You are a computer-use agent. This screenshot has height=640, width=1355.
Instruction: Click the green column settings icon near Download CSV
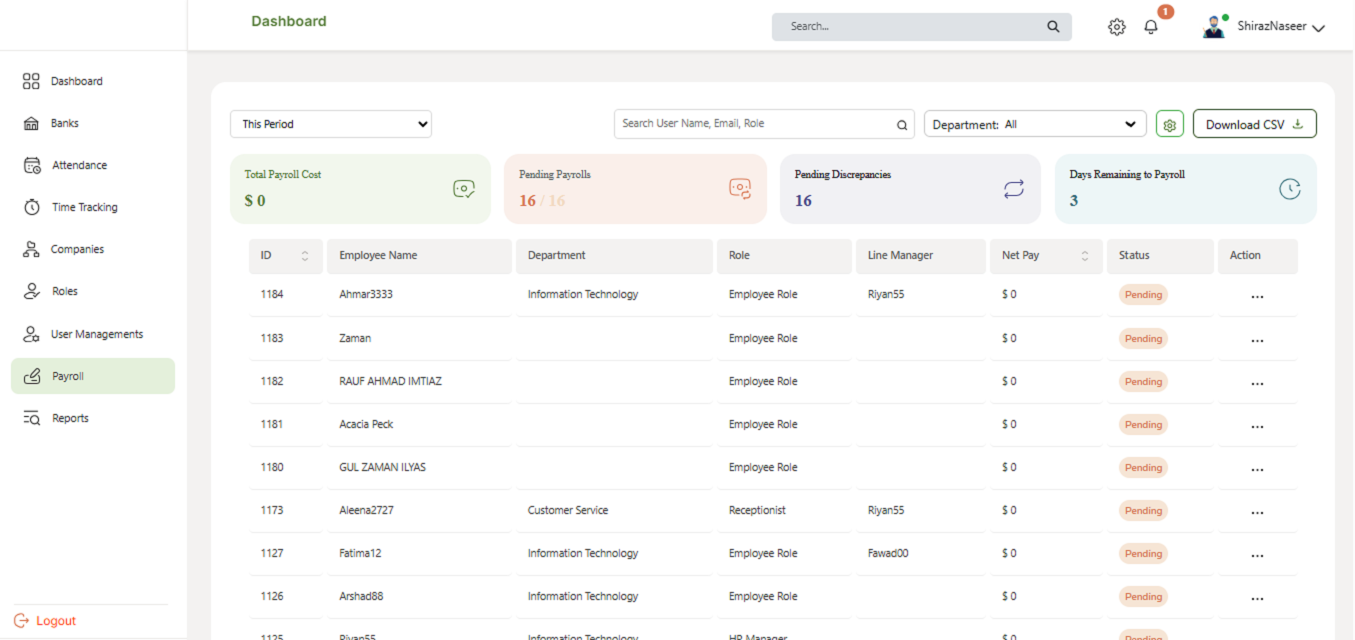[x=1169, y=124]
